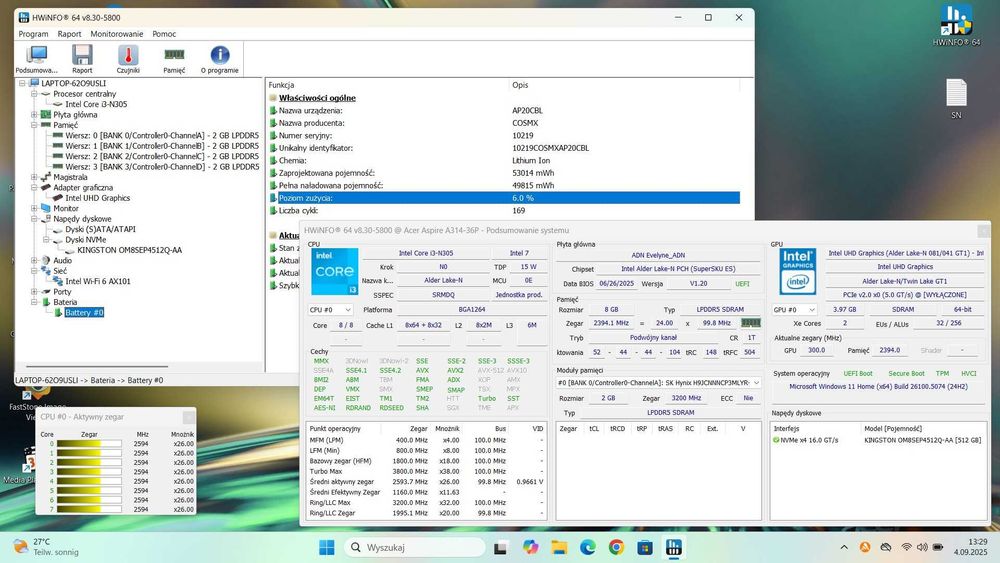Open the Program menu

(x=33, y=34)
